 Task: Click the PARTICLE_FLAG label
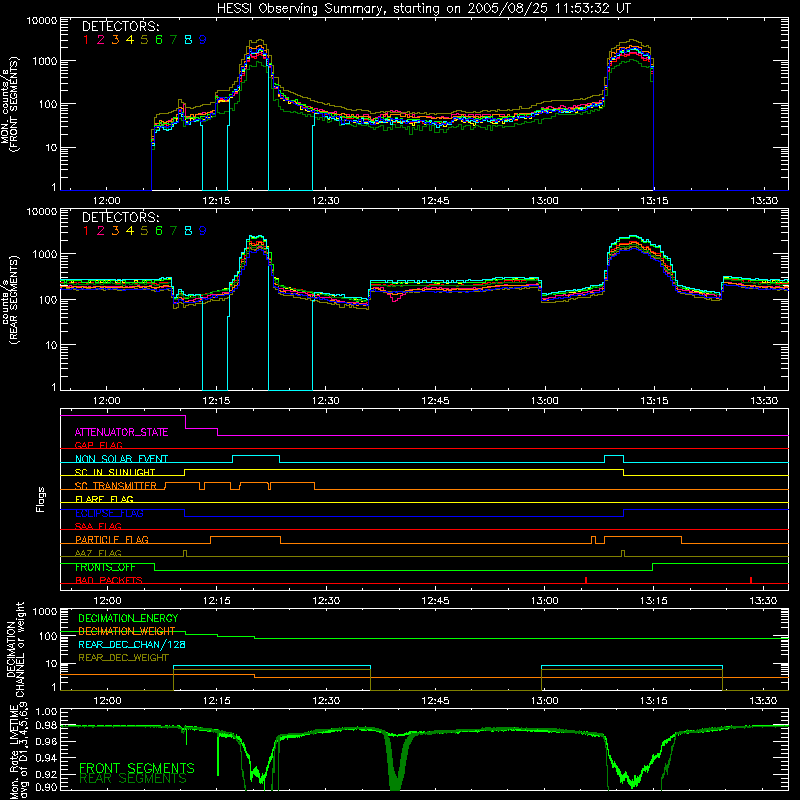112,539
